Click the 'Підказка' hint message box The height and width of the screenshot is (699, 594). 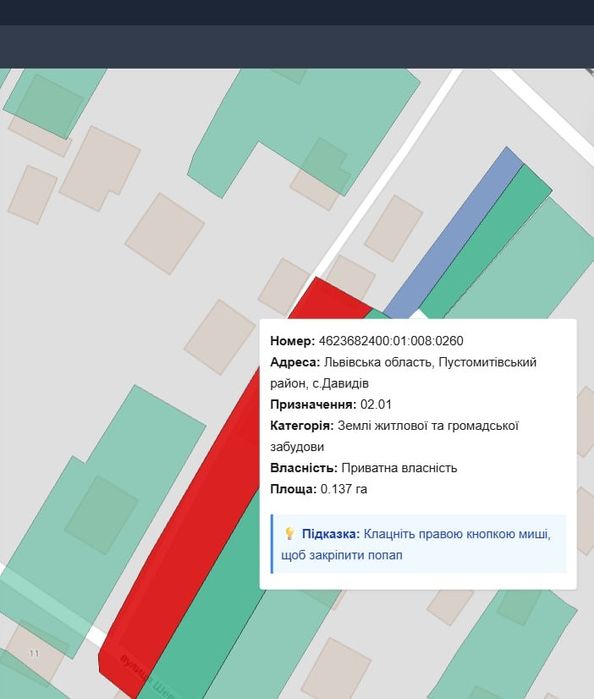click(x=419, y=544)
